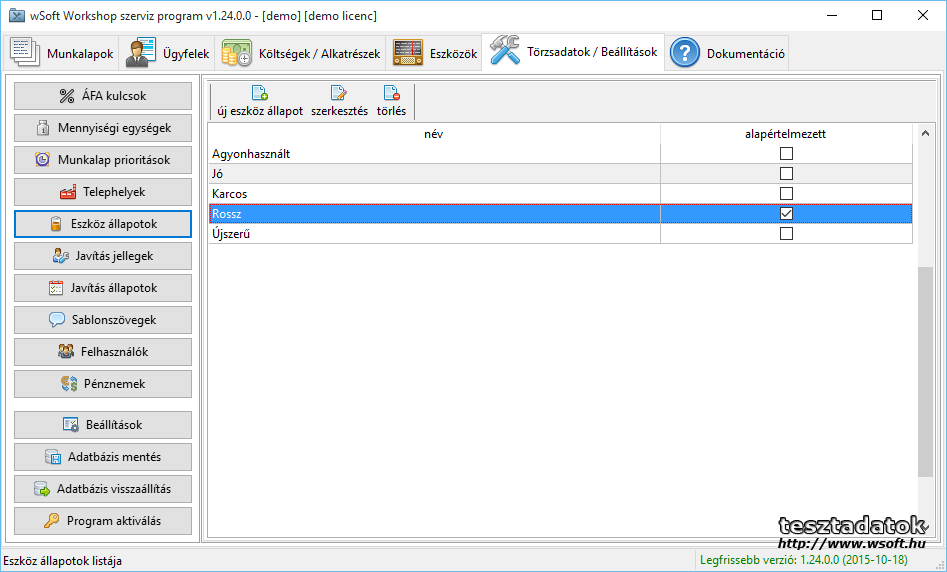947x572 pixels.
Task: Open Javítás állapotok list
Action: pyautogui.click(x=103, y=288)
